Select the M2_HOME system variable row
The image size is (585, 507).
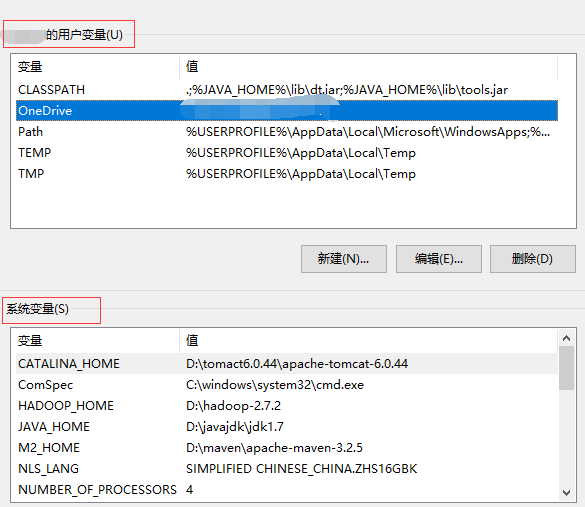click(287, 447)
